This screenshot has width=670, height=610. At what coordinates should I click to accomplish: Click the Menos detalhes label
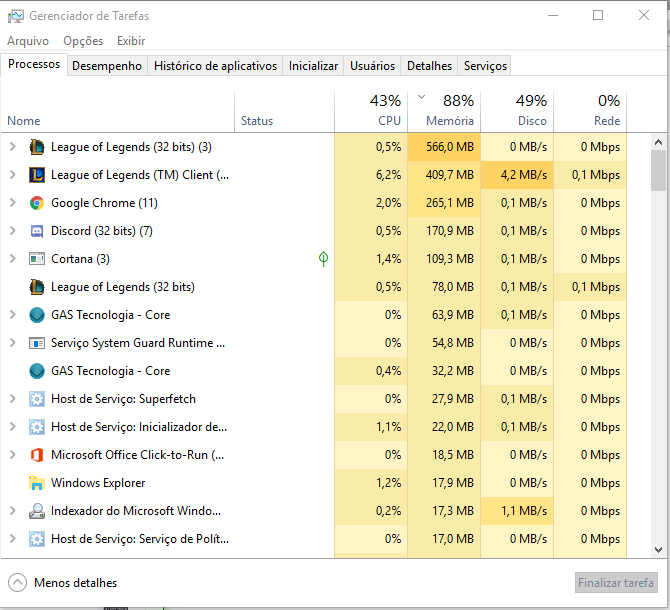76,583
